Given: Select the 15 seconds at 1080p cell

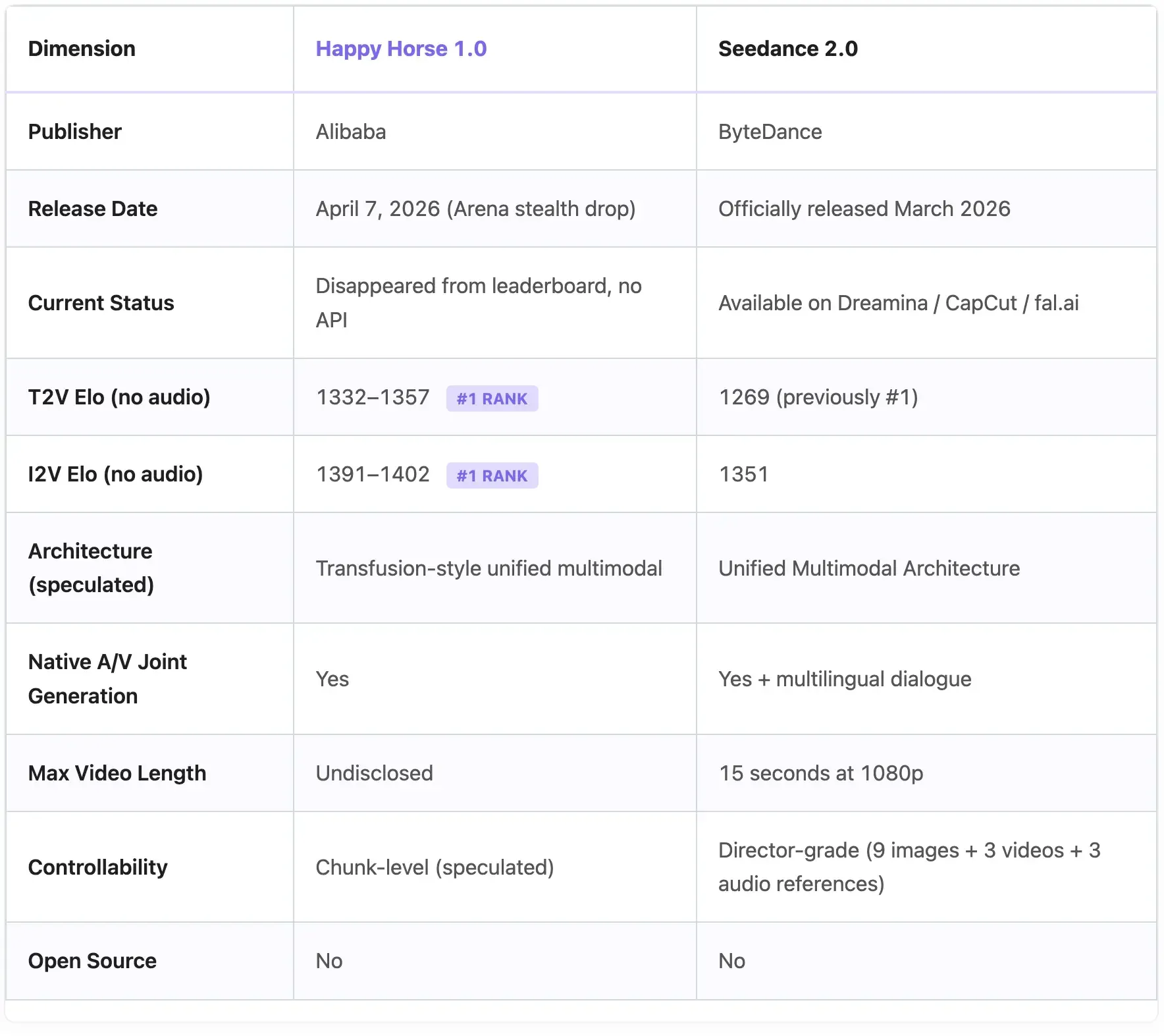Looking at the screenshot, I should tap(820, 773).
